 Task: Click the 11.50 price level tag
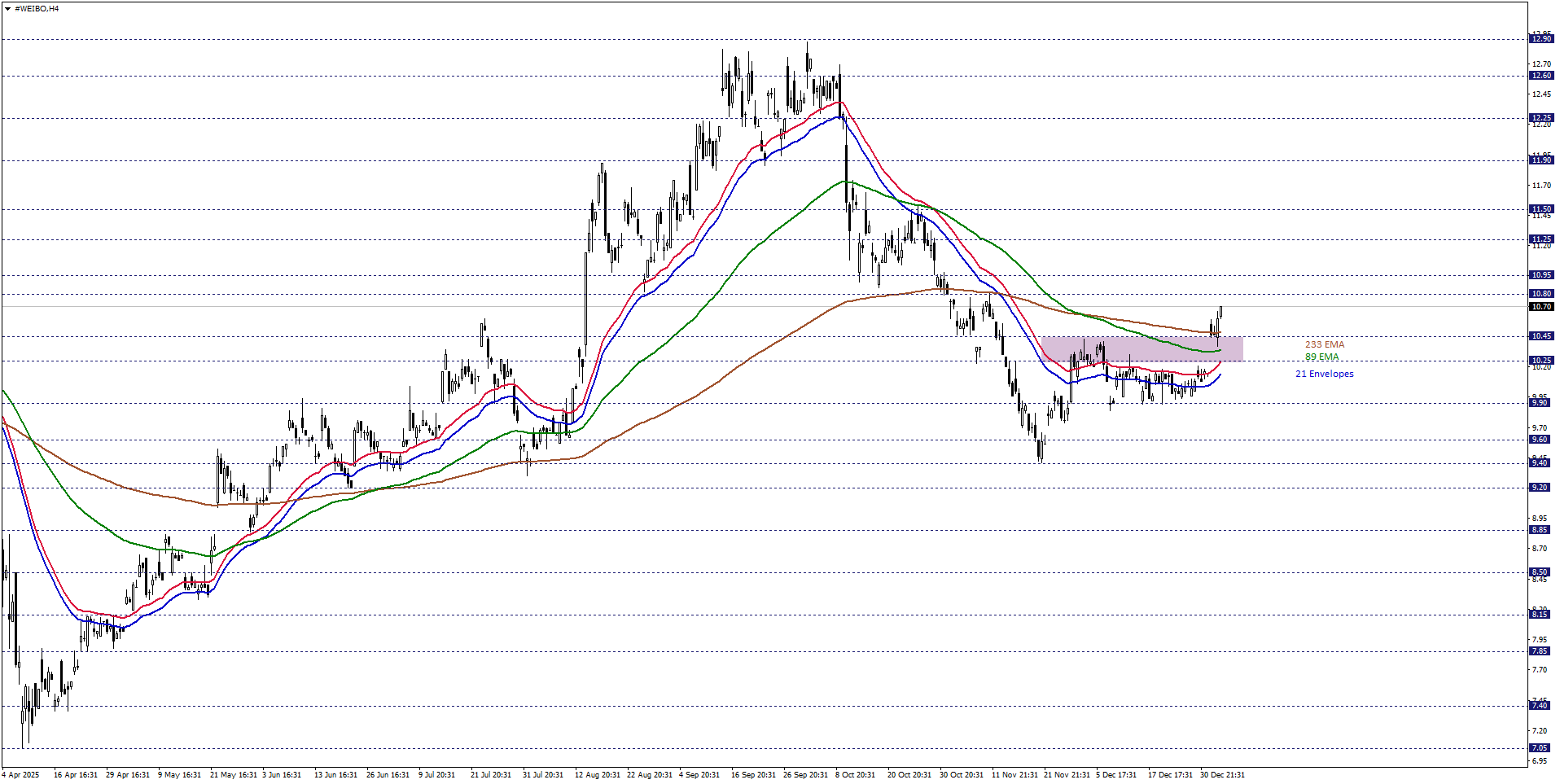point(1541,209)
